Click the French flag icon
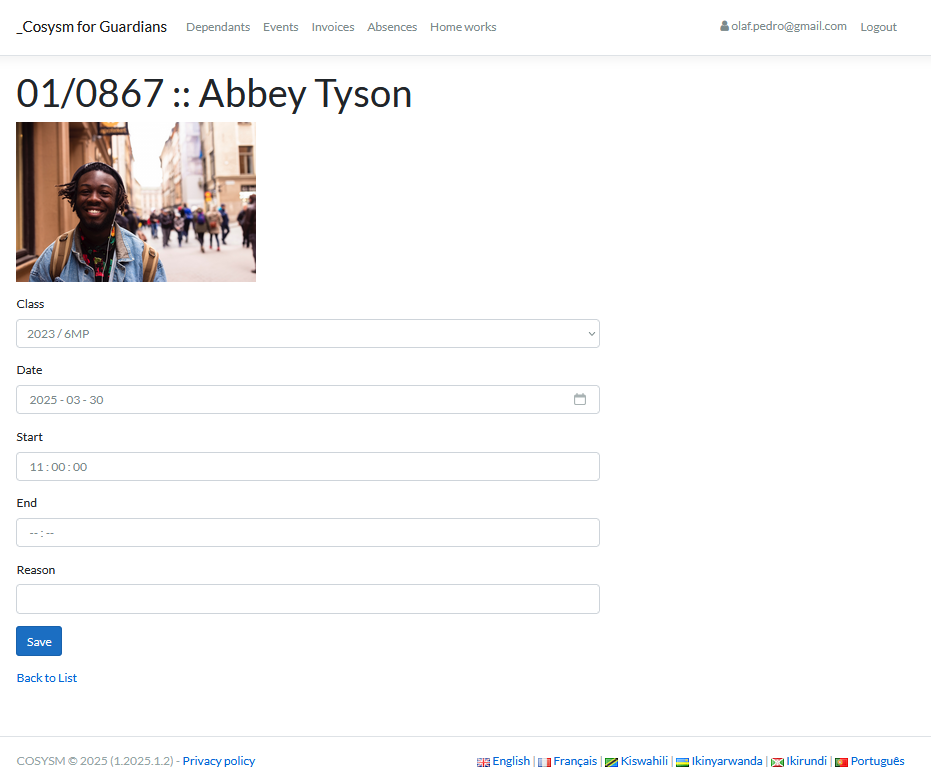The height and width of the screenshot is (780, 931). [x=544, y=762]
